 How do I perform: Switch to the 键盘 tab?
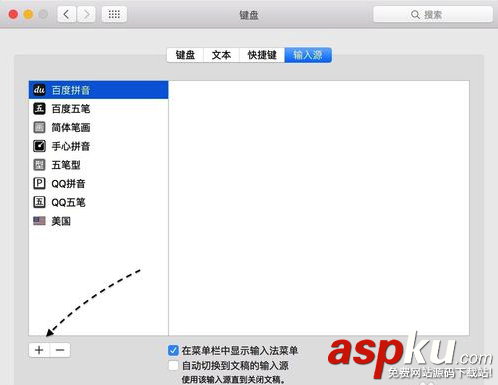(x=185, y=55)
